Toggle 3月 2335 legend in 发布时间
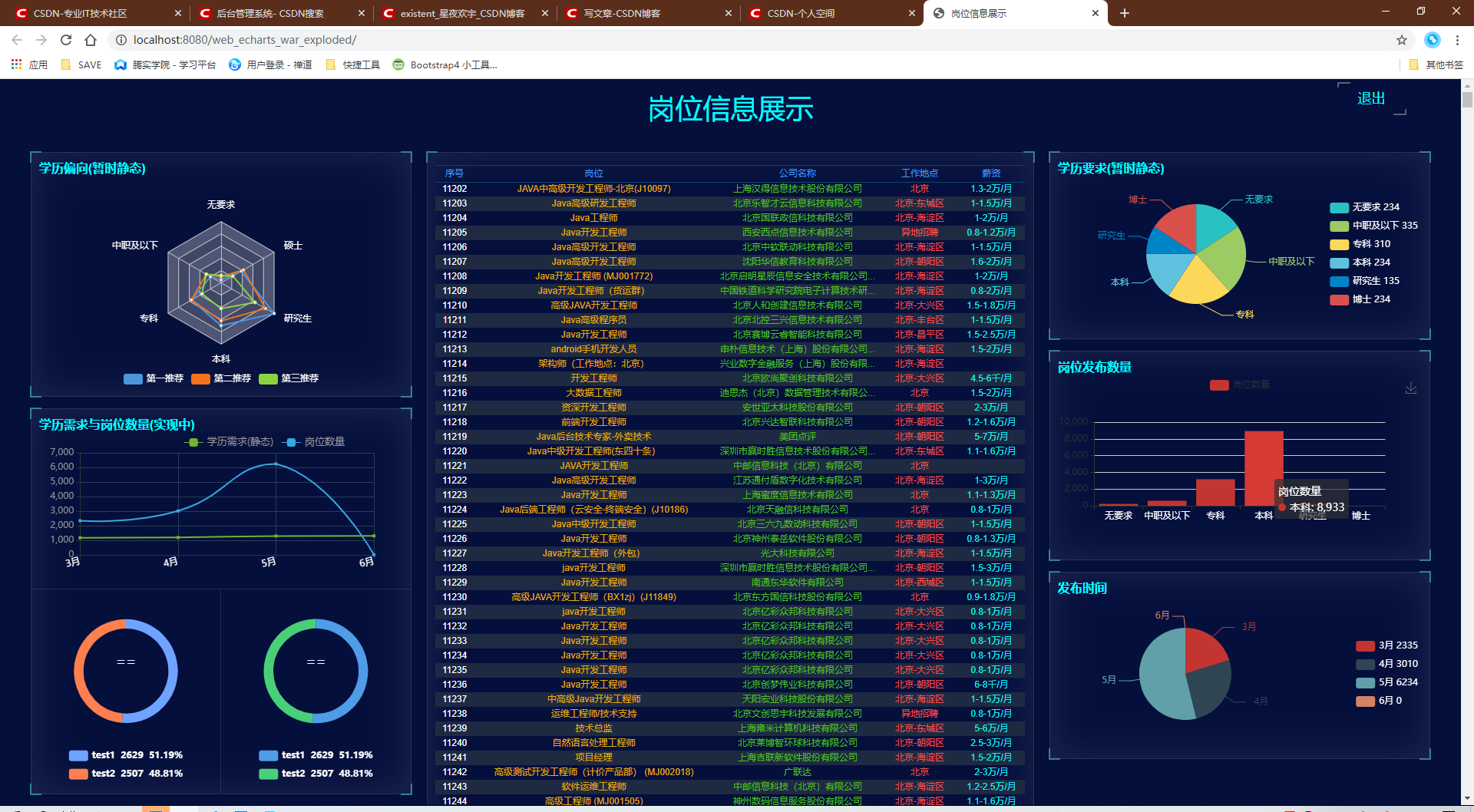 [1386, 645]
